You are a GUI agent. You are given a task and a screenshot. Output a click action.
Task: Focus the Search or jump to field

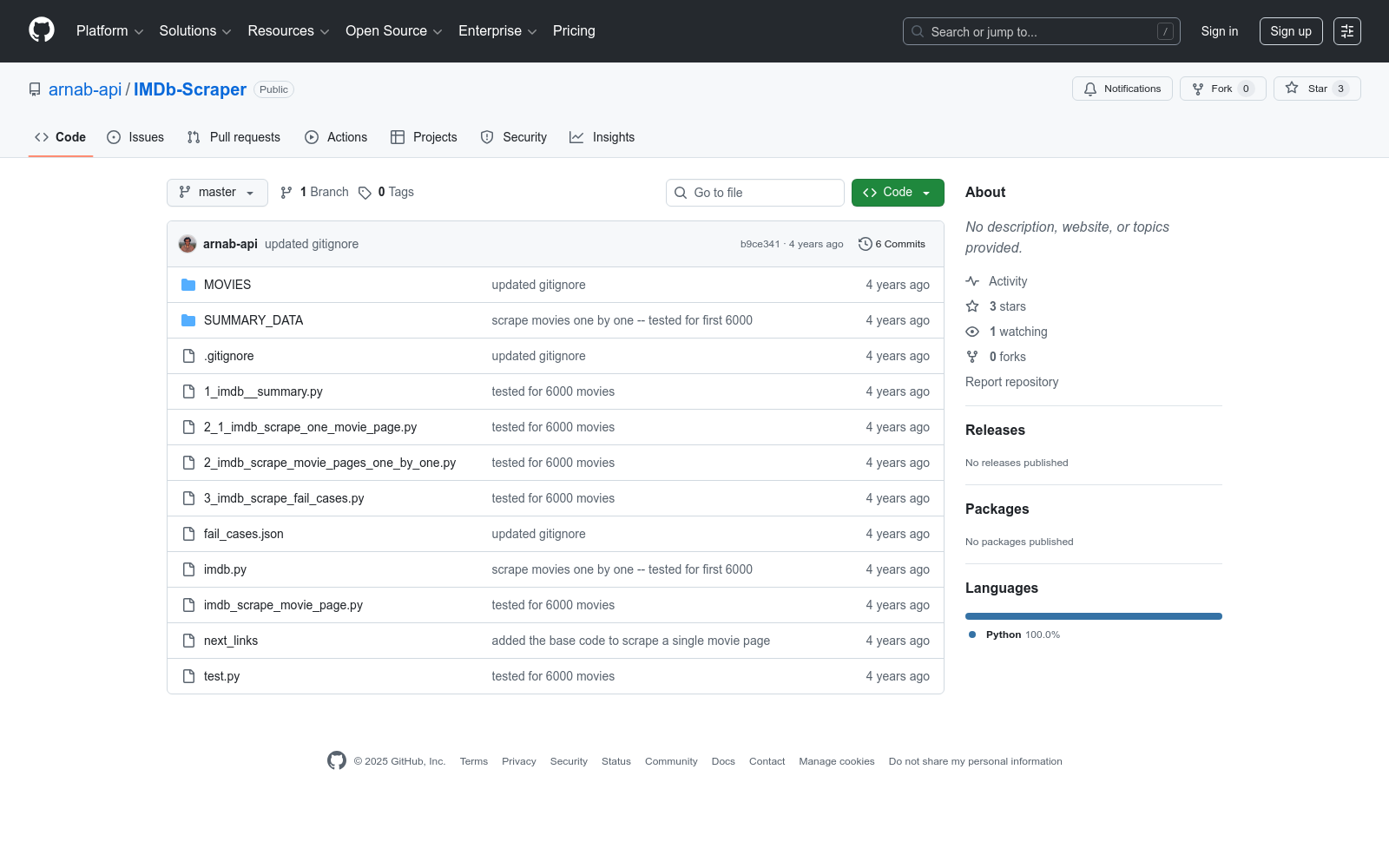pos(1042,31)
